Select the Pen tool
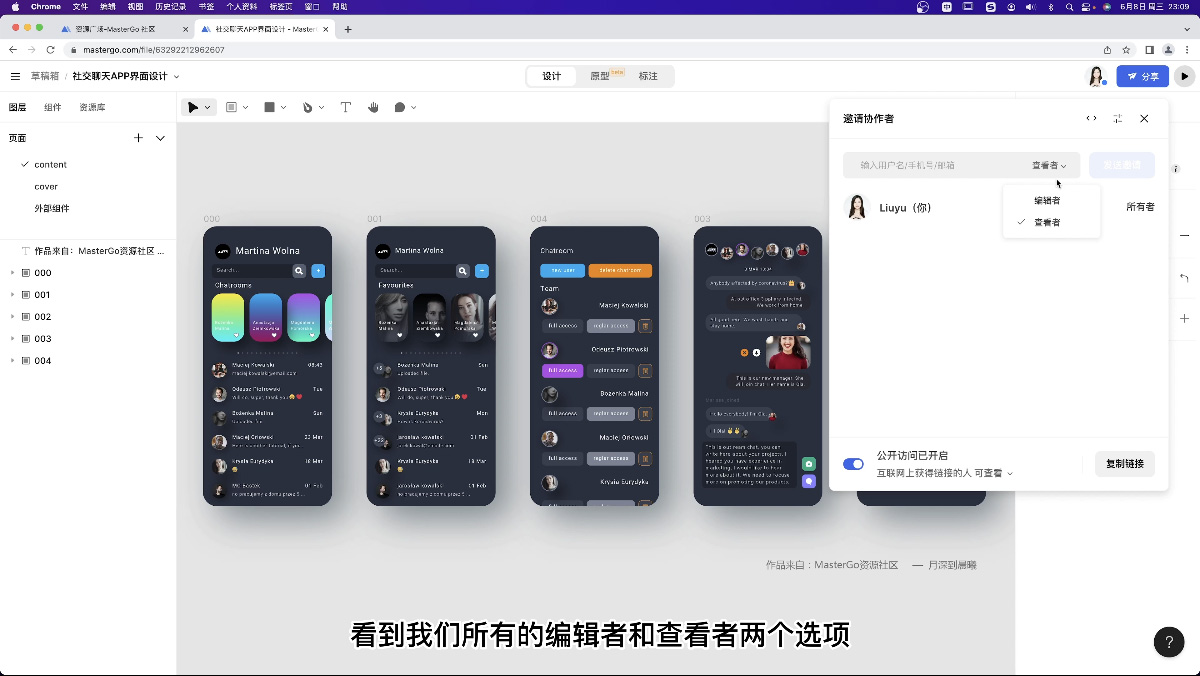The height and width of the screenshot is (676, 1200). 308,107
